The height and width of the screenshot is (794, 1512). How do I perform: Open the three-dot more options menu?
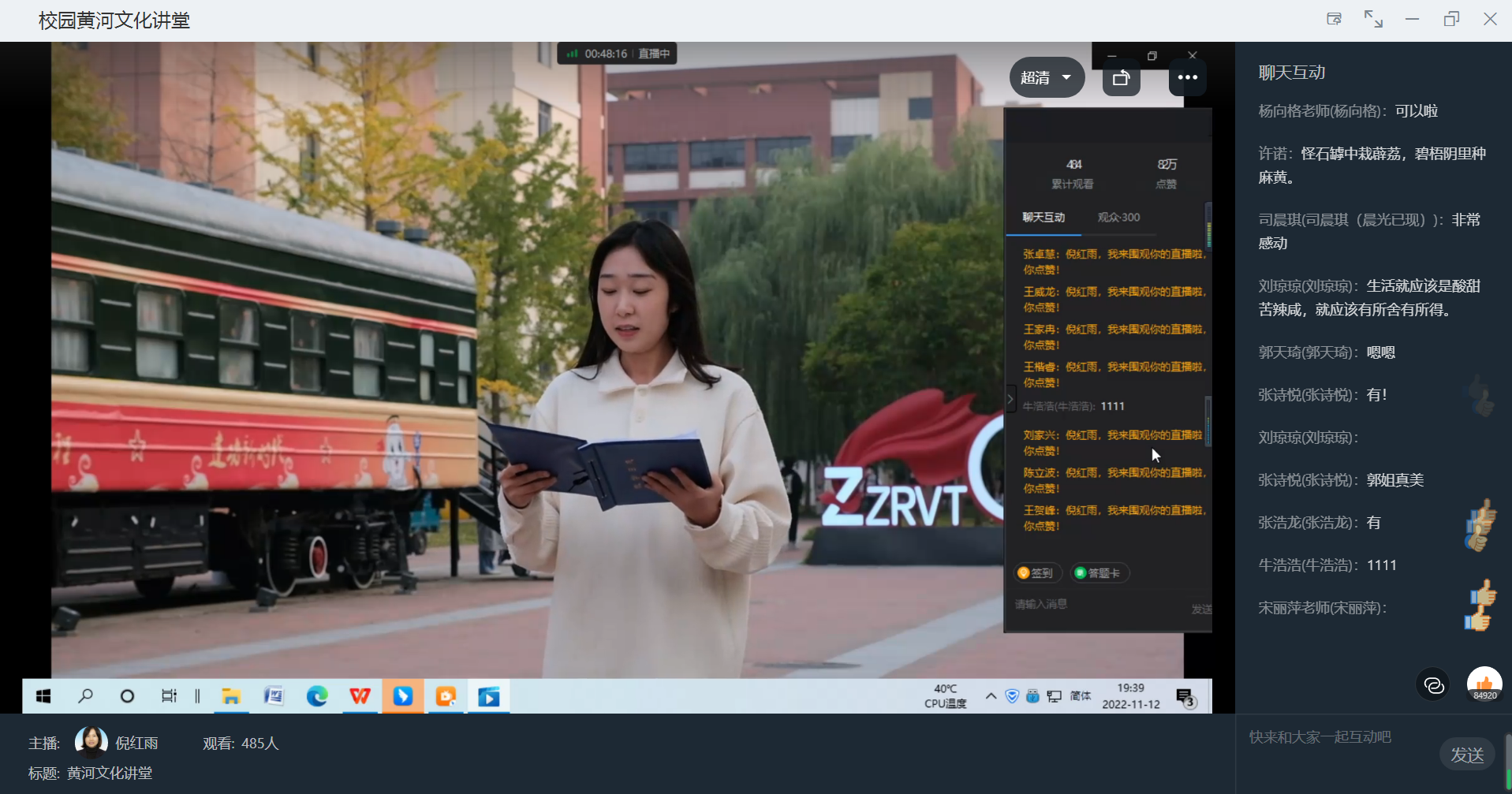pos(1187,77)
